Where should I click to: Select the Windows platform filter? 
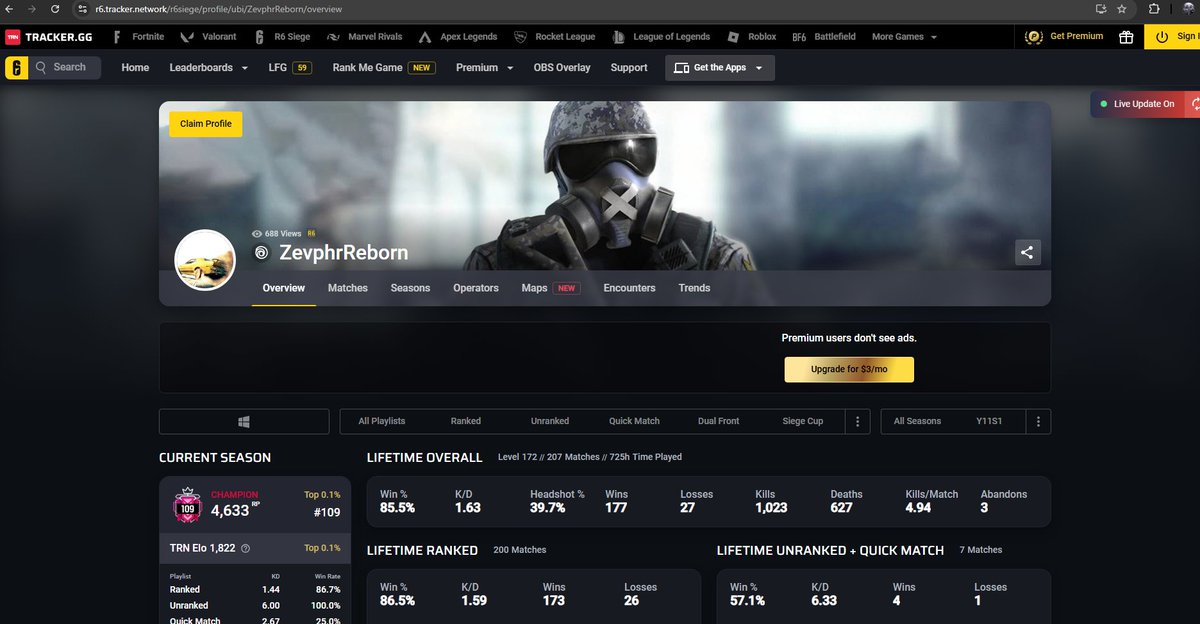pyautogui.click(x=244, y=421)
